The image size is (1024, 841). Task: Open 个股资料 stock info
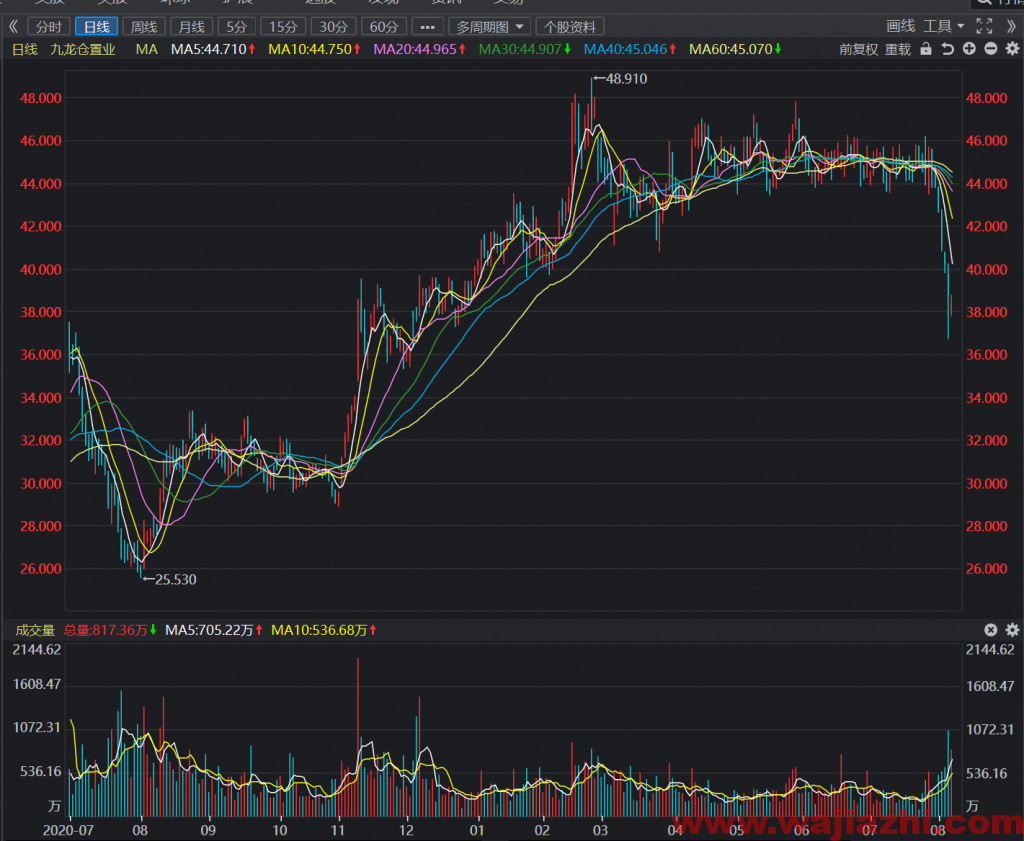[x=570, y=27]
